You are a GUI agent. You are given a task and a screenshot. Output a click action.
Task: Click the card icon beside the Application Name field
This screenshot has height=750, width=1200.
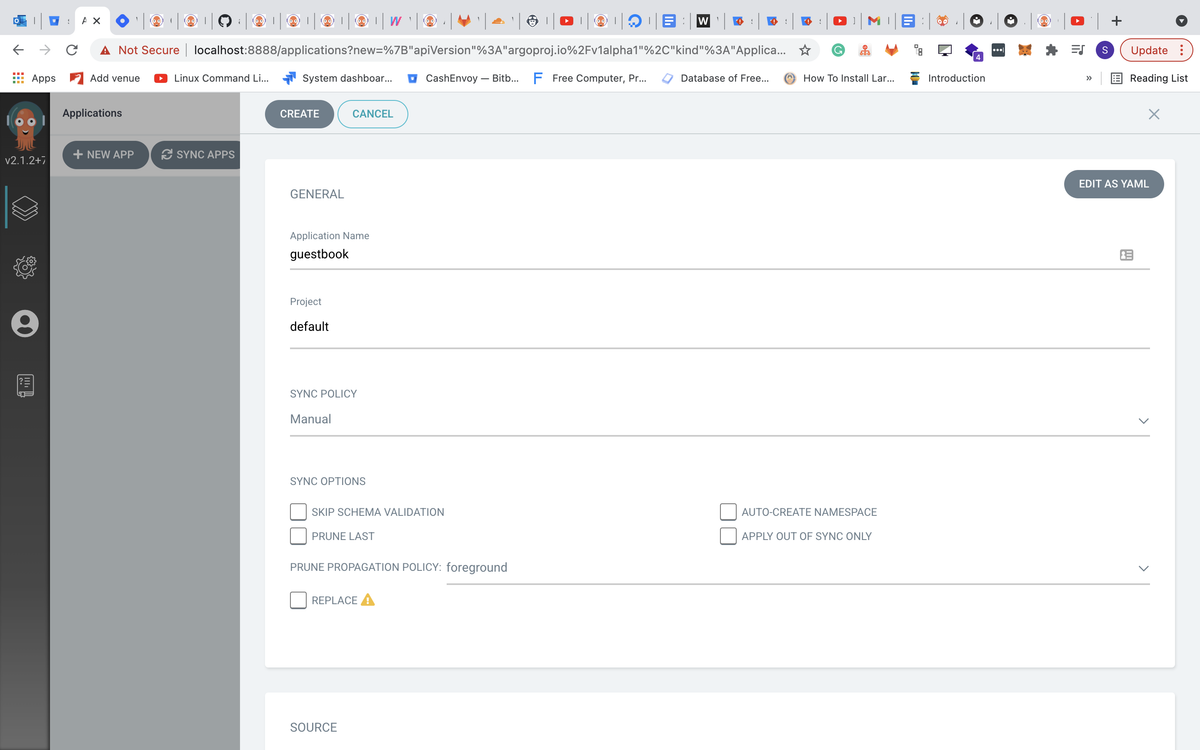(1127, 254)
